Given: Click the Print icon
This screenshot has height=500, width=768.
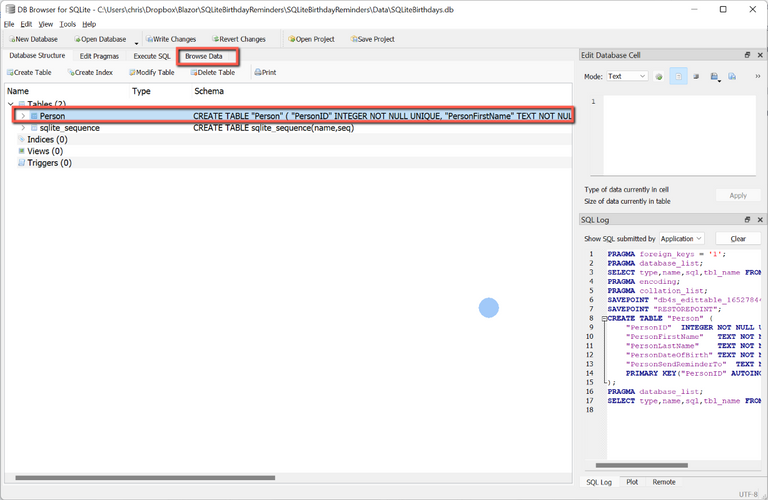Looking at the screenshot, I should (x=265, y=73).
